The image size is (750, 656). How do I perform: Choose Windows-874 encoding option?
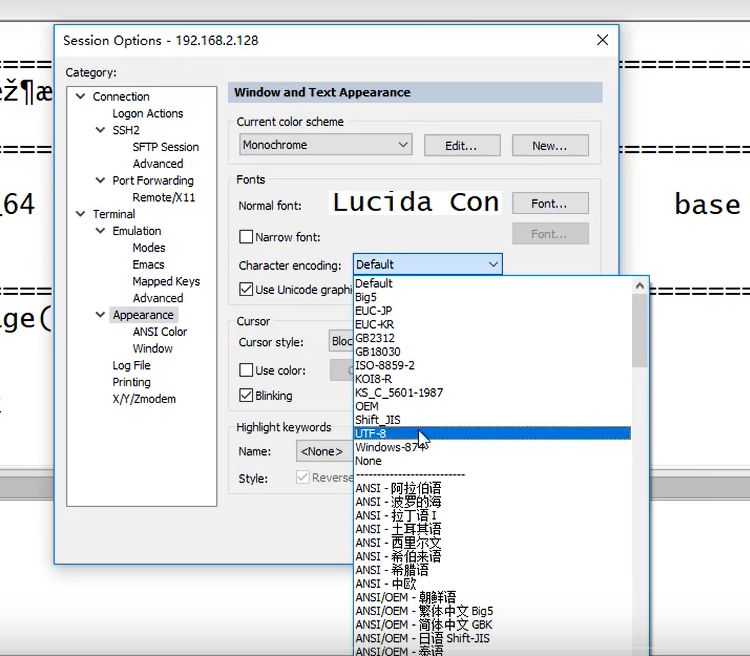492,447
